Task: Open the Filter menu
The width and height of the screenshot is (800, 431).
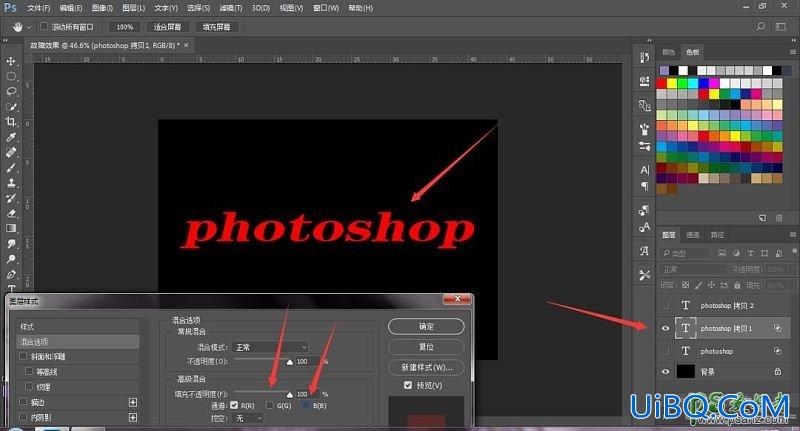Action: point(231,8)
